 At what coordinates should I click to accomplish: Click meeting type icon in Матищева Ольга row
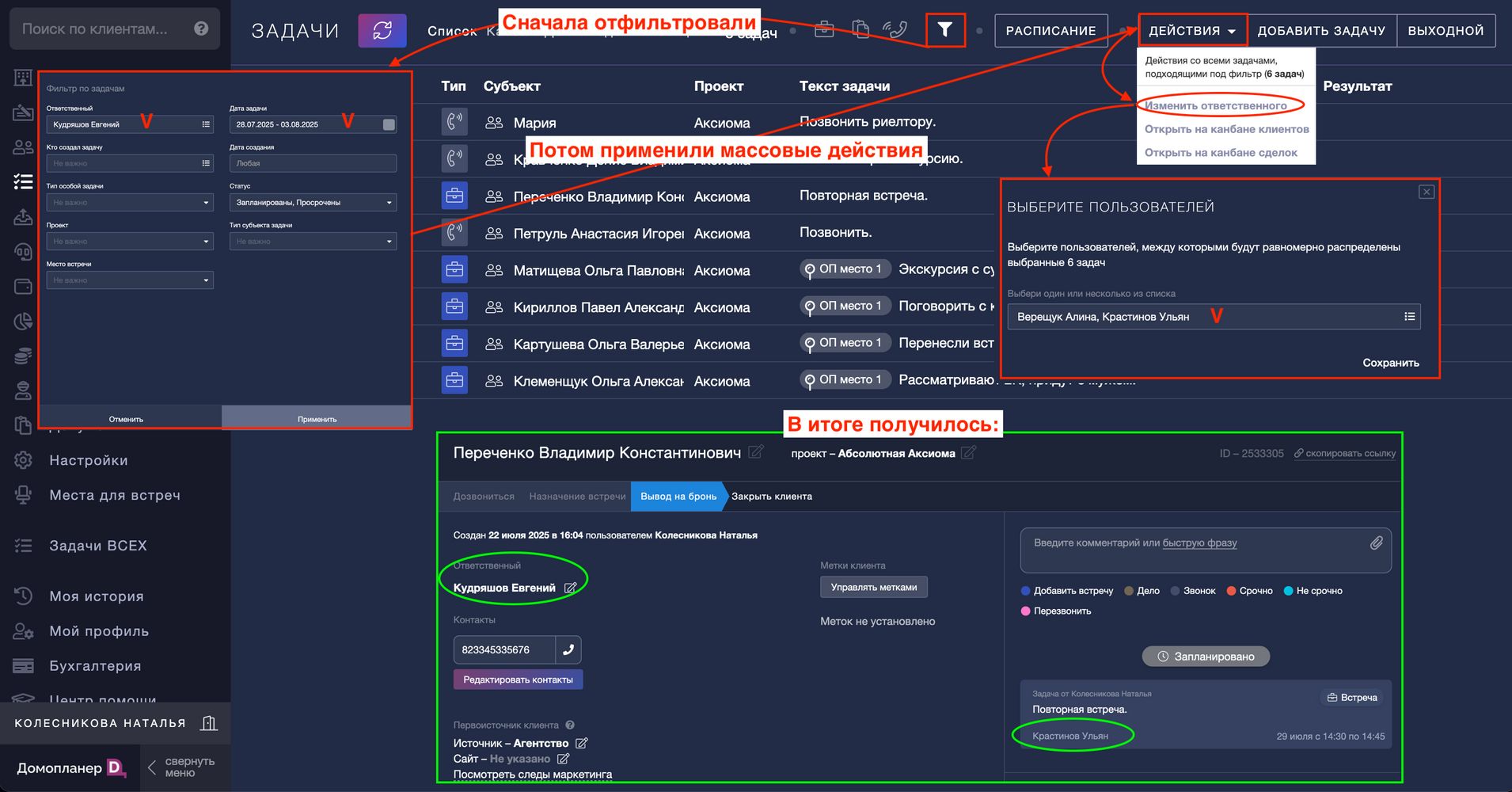click(454, 269)
